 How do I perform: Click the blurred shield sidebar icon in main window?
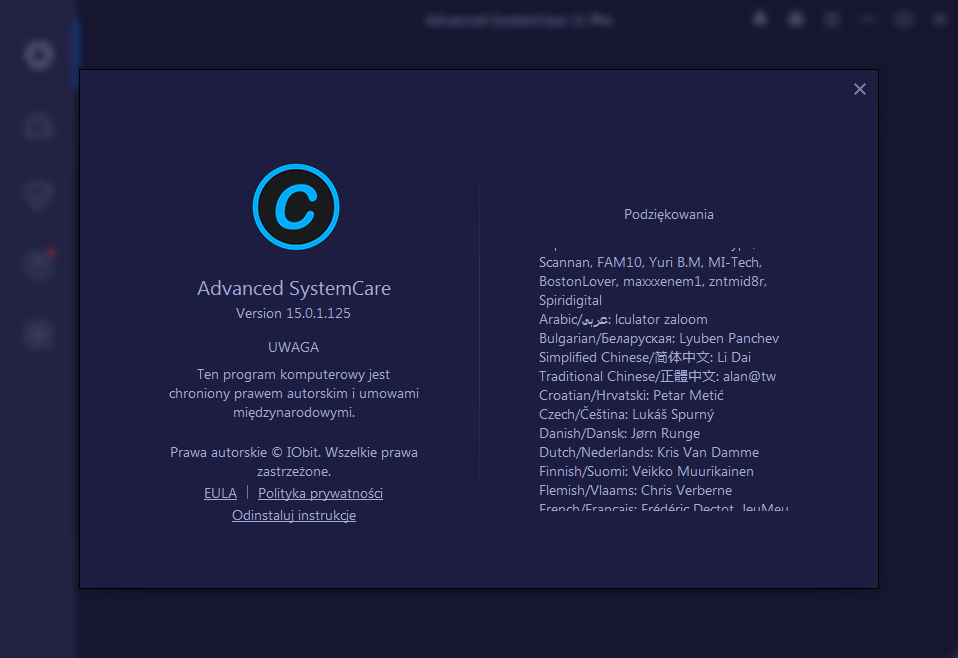pos(38,195)
